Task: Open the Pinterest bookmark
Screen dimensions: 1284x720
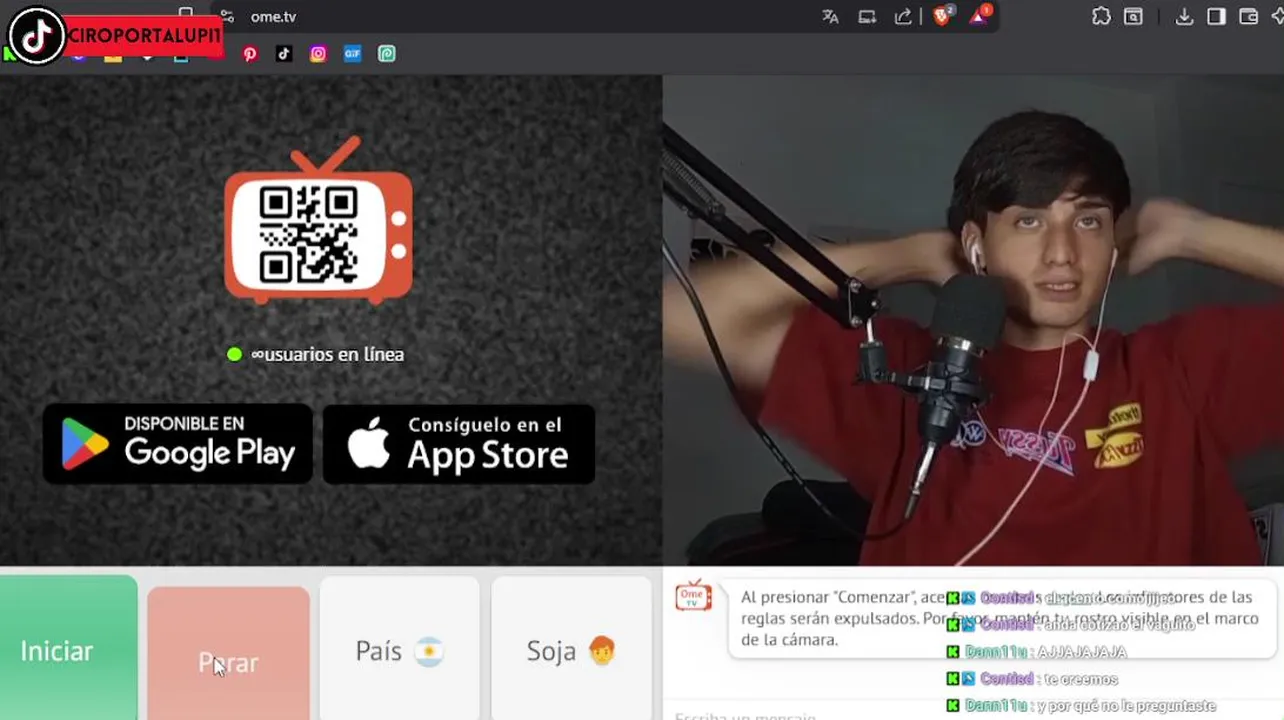Action: 250,54
